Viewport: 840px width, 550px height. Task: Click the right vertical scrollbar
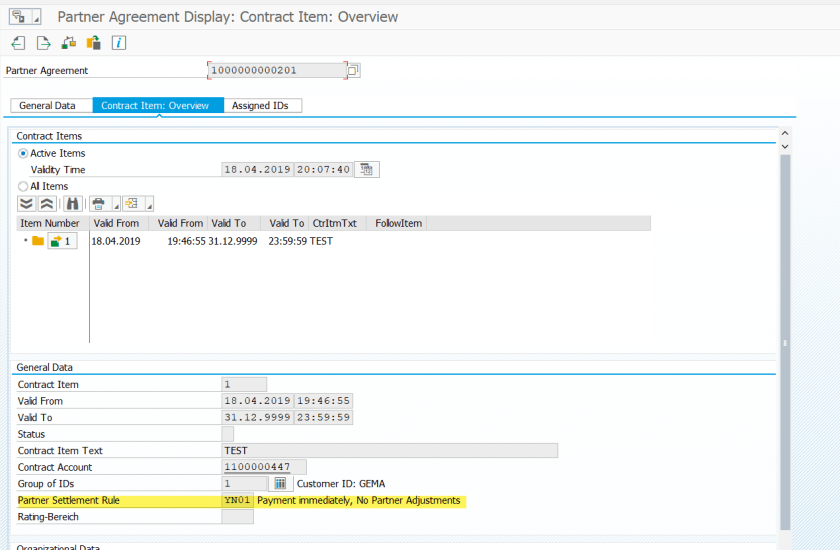coord(785,340)
